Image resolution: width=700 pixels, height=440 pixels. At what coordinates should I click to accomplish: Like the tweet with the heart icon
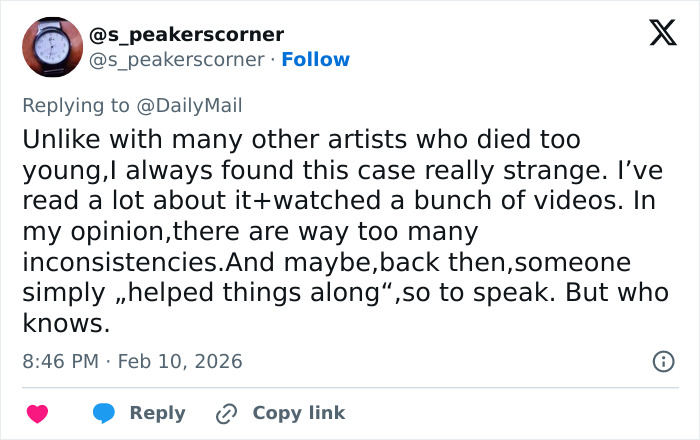(37, 413)
